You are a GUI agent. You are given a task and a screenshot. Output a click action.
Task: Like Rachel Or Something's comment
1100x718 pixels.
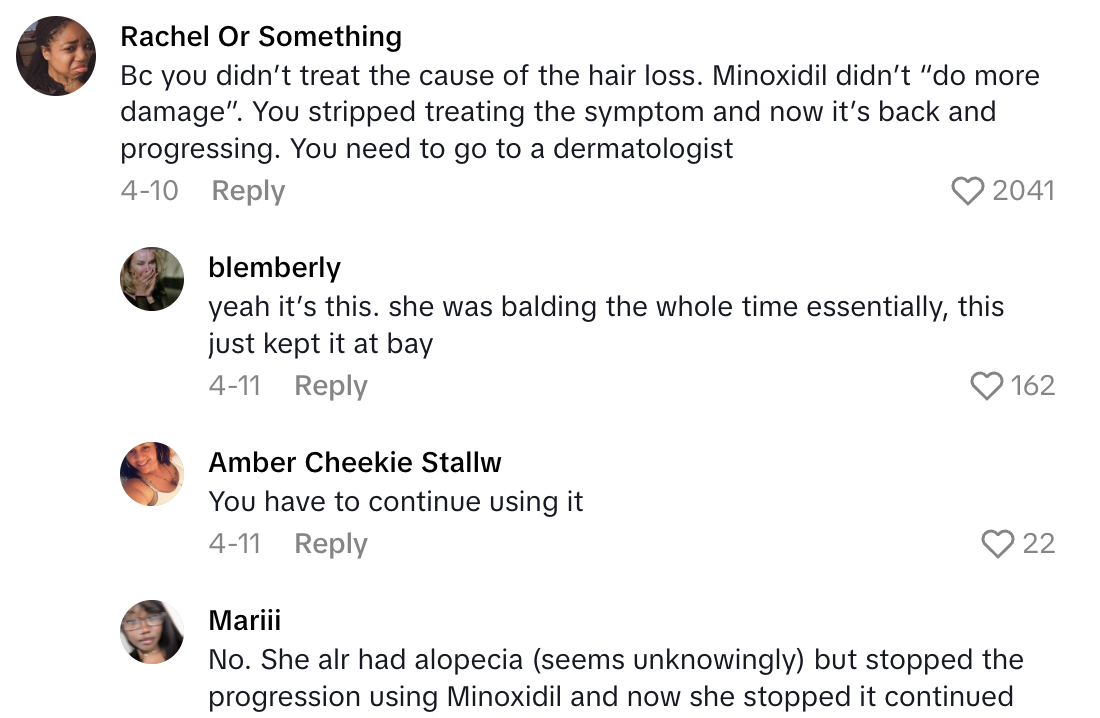pyautogui.click(x=967, y=191)
